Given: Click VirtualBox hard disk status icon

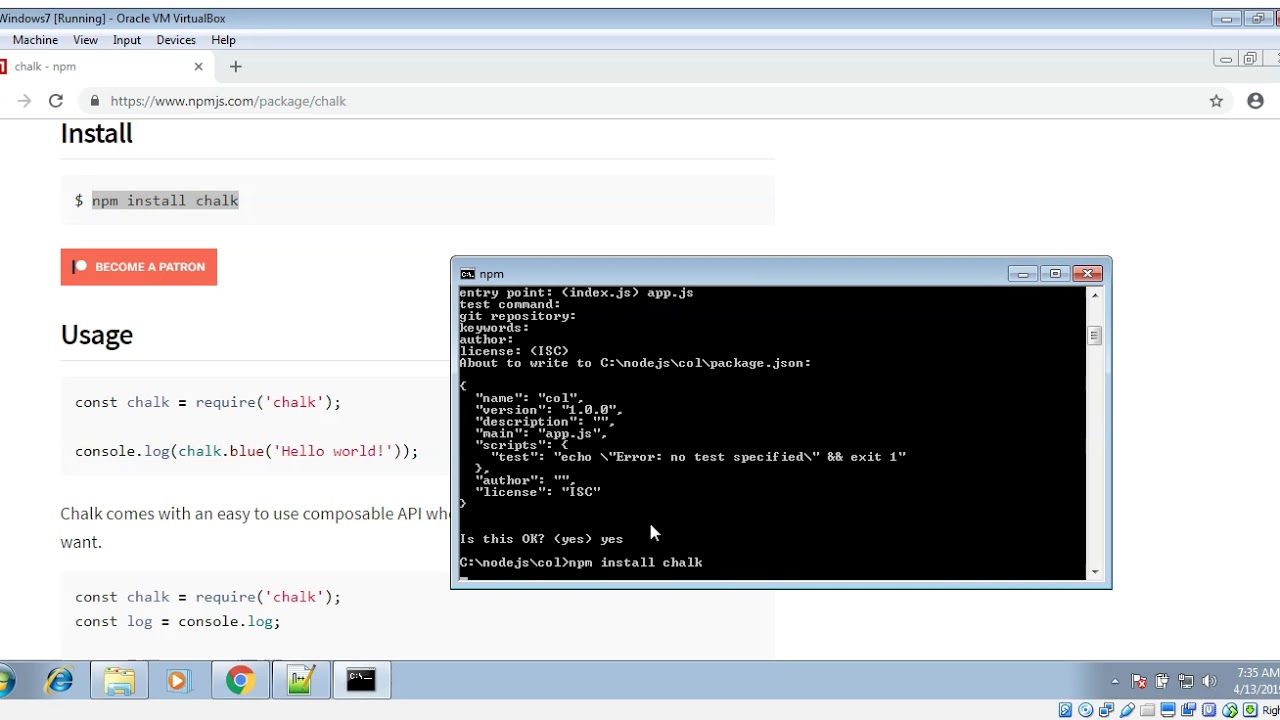Looking at the screenshot, I should (1065, 710).
